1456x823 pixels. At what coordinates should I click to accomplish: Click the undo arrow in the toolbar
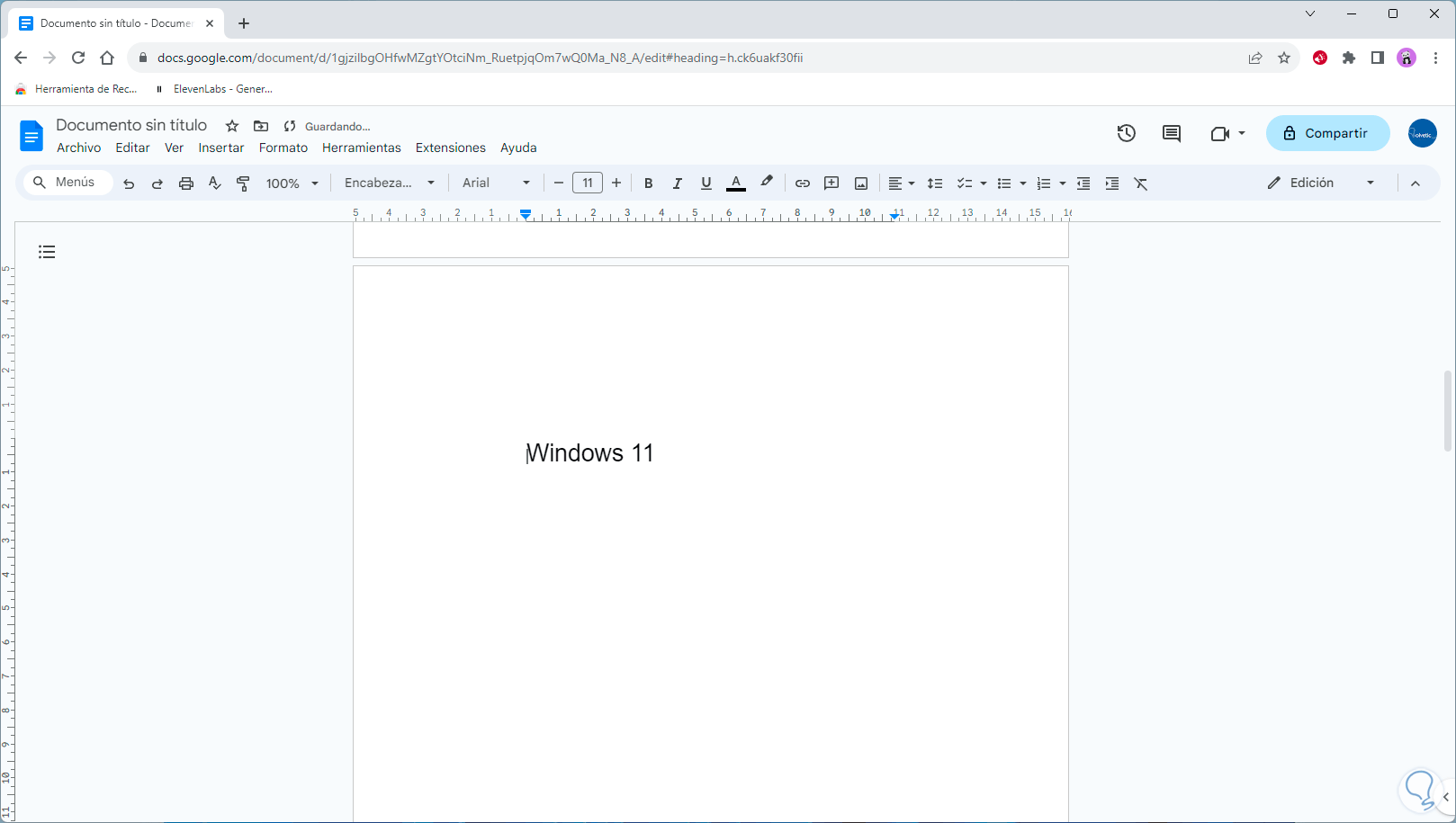click(129, 183)
